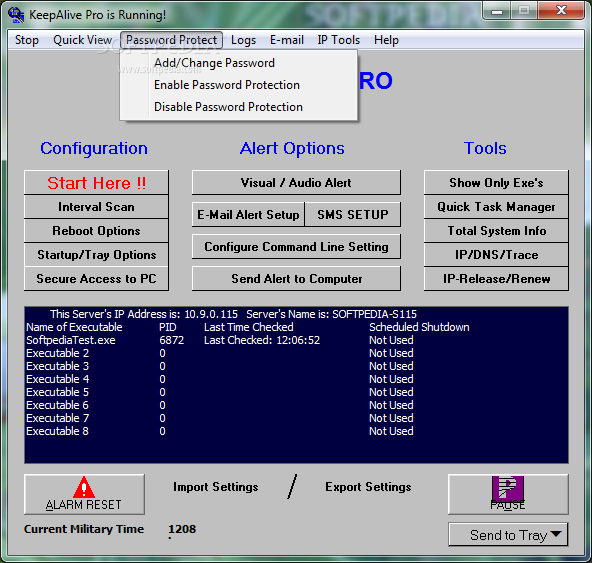Click Export Settings

(368, 487)
